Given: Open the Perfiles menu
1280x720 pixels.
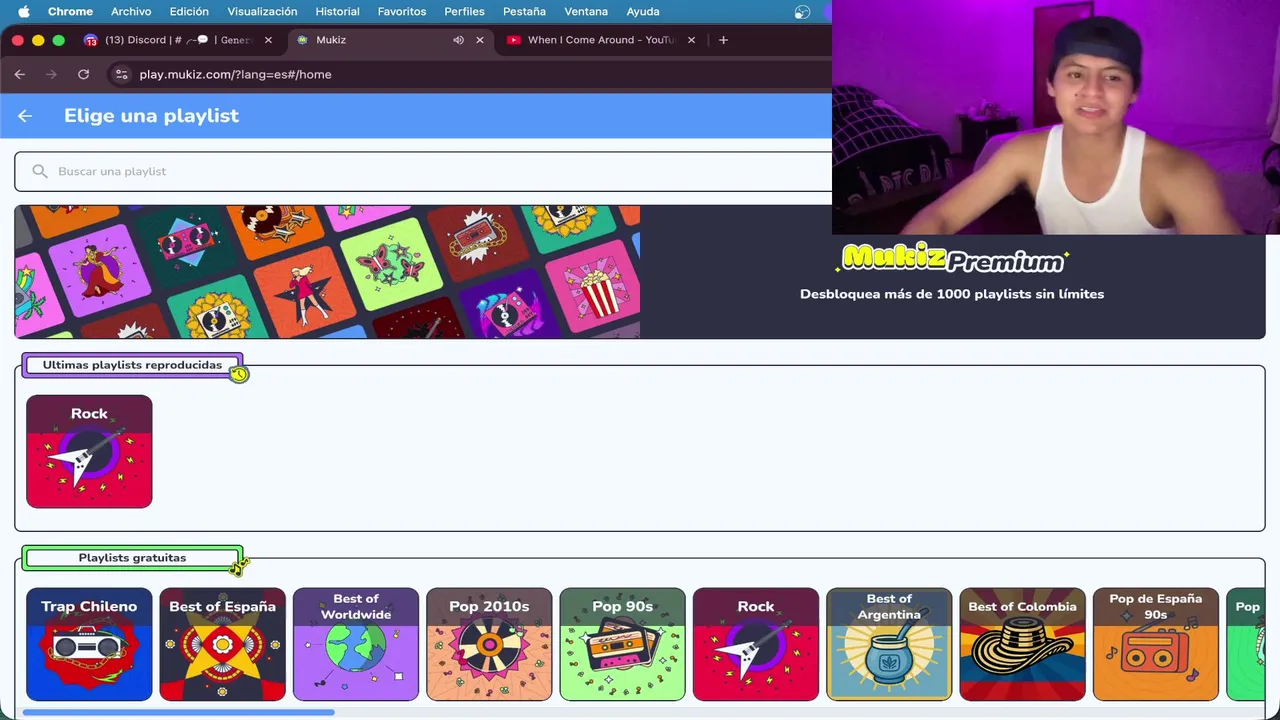Looking at the screenshot, I should (464, 12).
